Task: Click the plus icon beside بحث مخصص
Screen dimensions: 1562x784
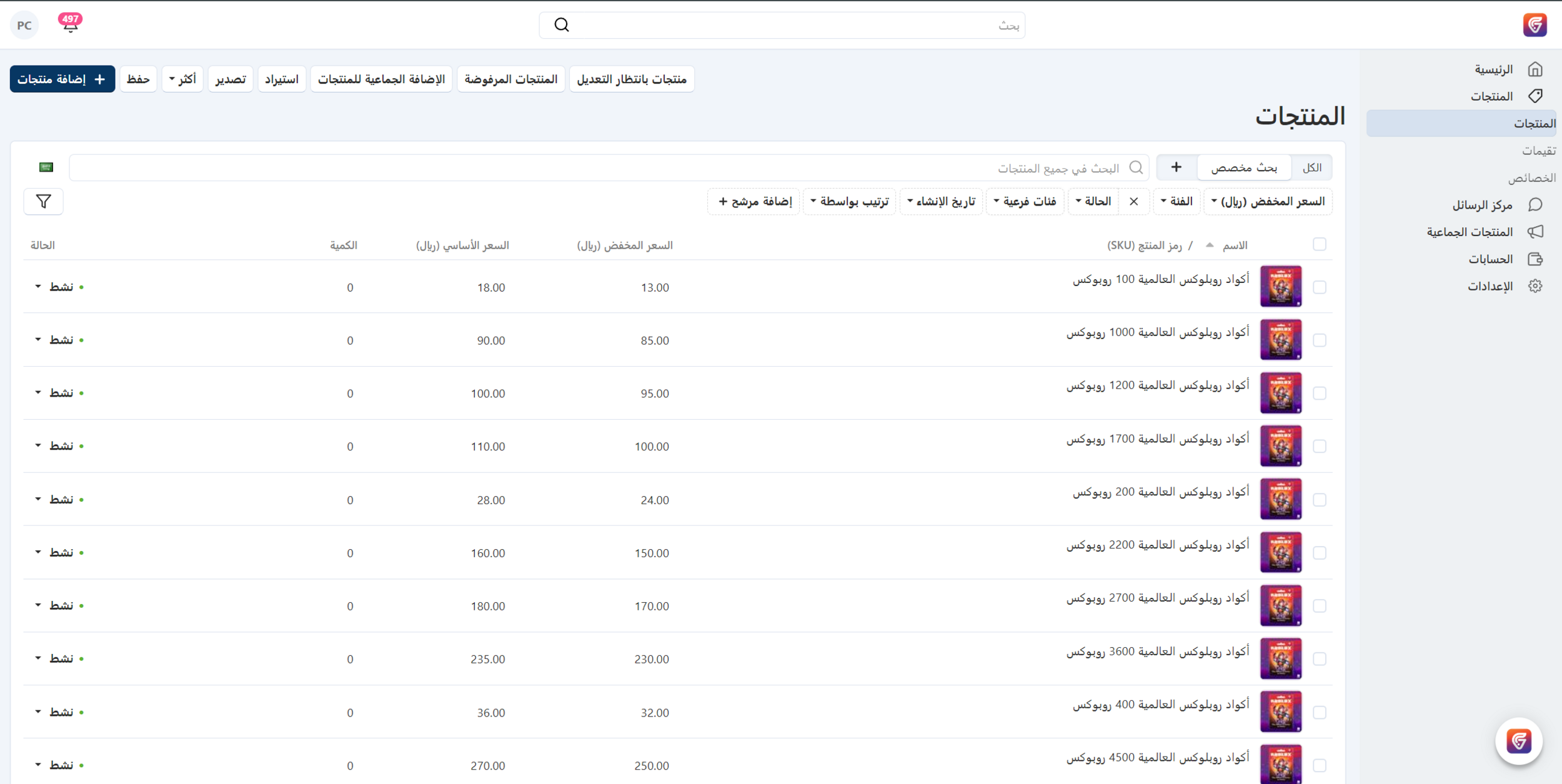Action: 1176,167
